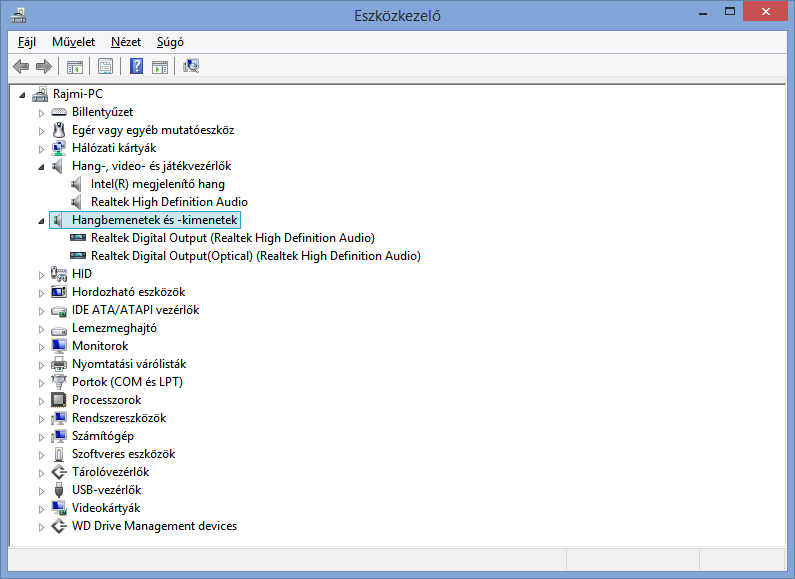Expand the HID category
795x579 pixels.
[42, 275]
